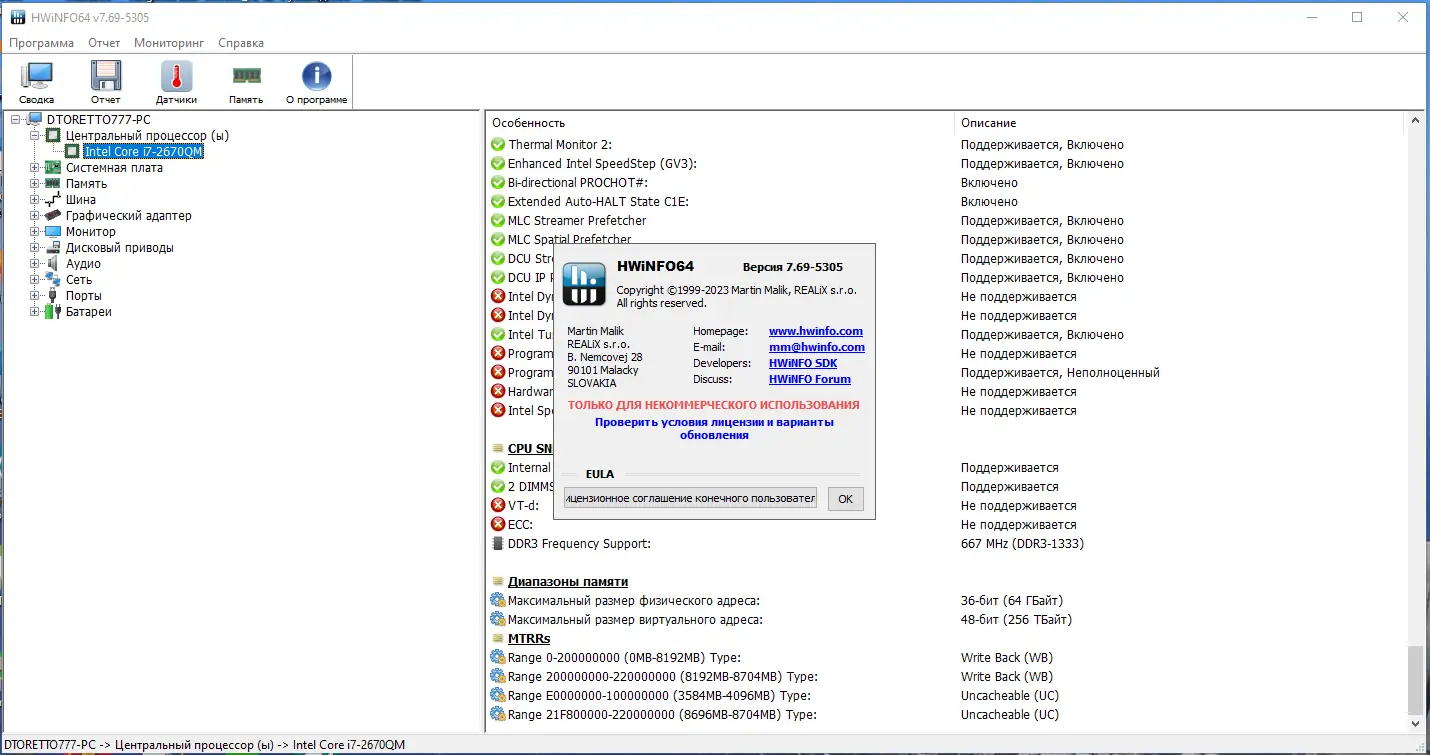Select the Extended Auto-HALT State C1E row
The image size is (1430, 755).
point(947,202)
